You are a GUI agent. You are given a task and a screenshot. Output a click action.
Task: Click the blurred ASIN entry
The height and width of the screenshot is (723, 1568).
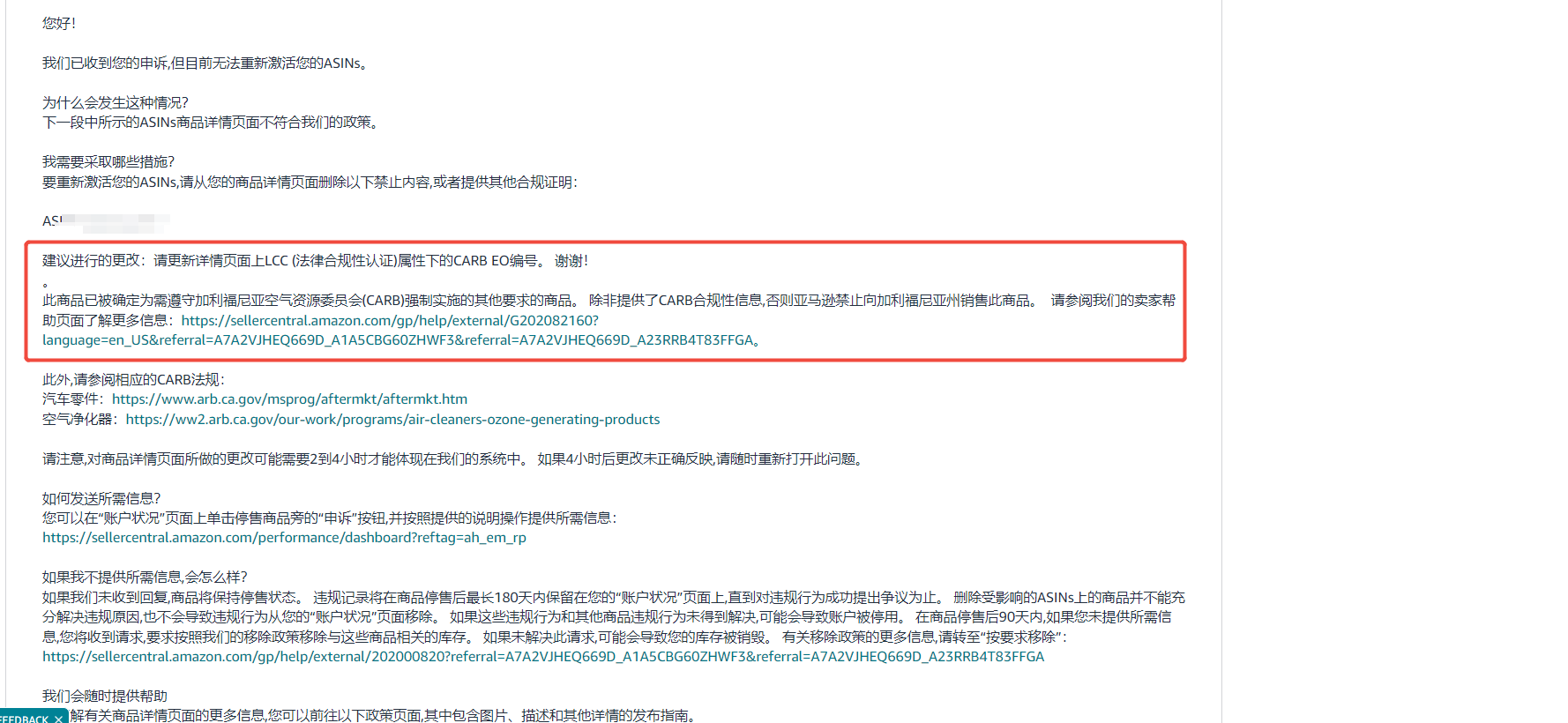pos(106,221)
